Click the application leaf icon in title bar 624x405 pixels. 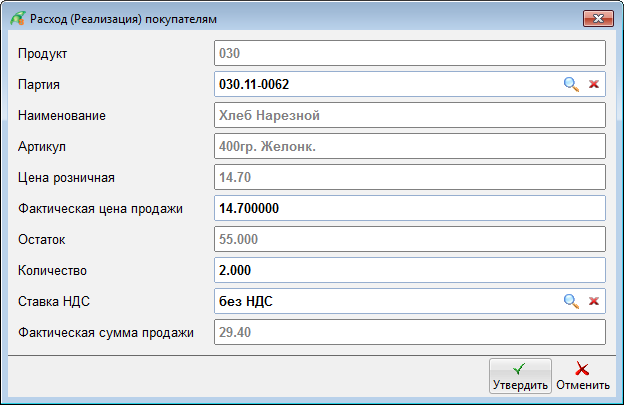point(18,19)
